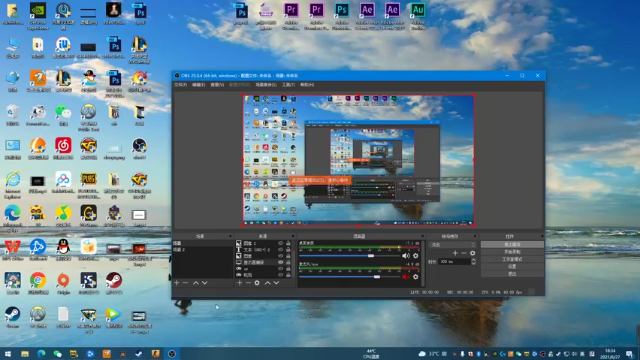Screen dimensions: 640x360
Task: Float the Audio Mixer dock via header icon
Action: click(422, 236)
